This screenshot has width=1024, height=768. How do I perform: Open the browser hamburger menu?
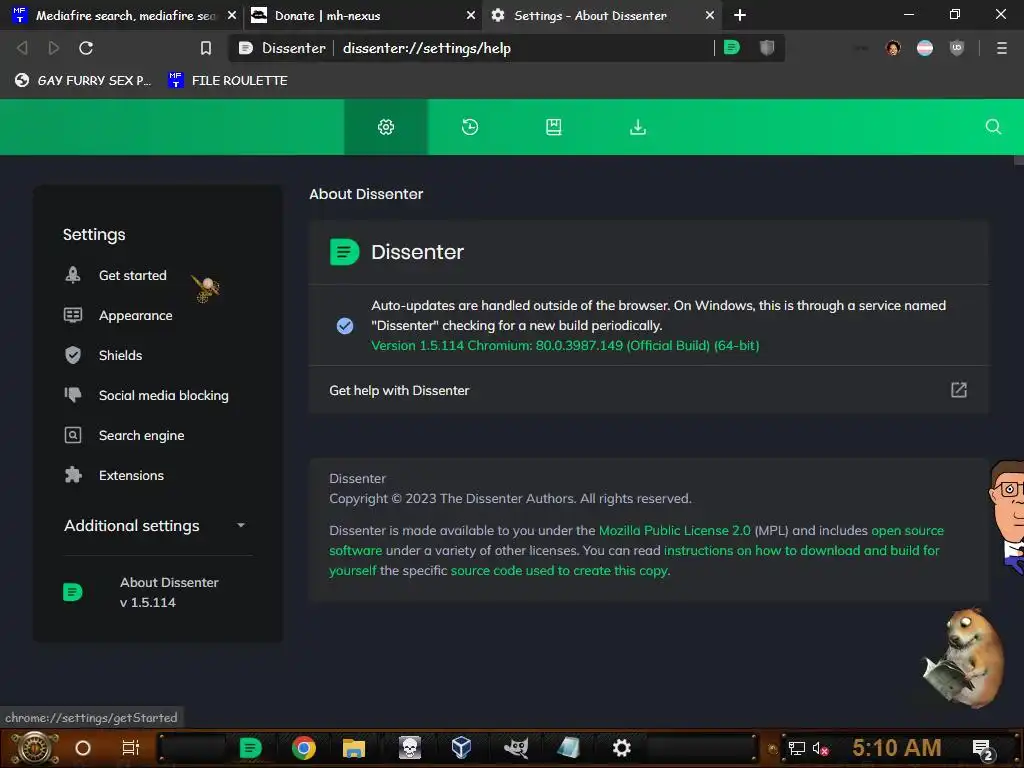point(1001,48)
